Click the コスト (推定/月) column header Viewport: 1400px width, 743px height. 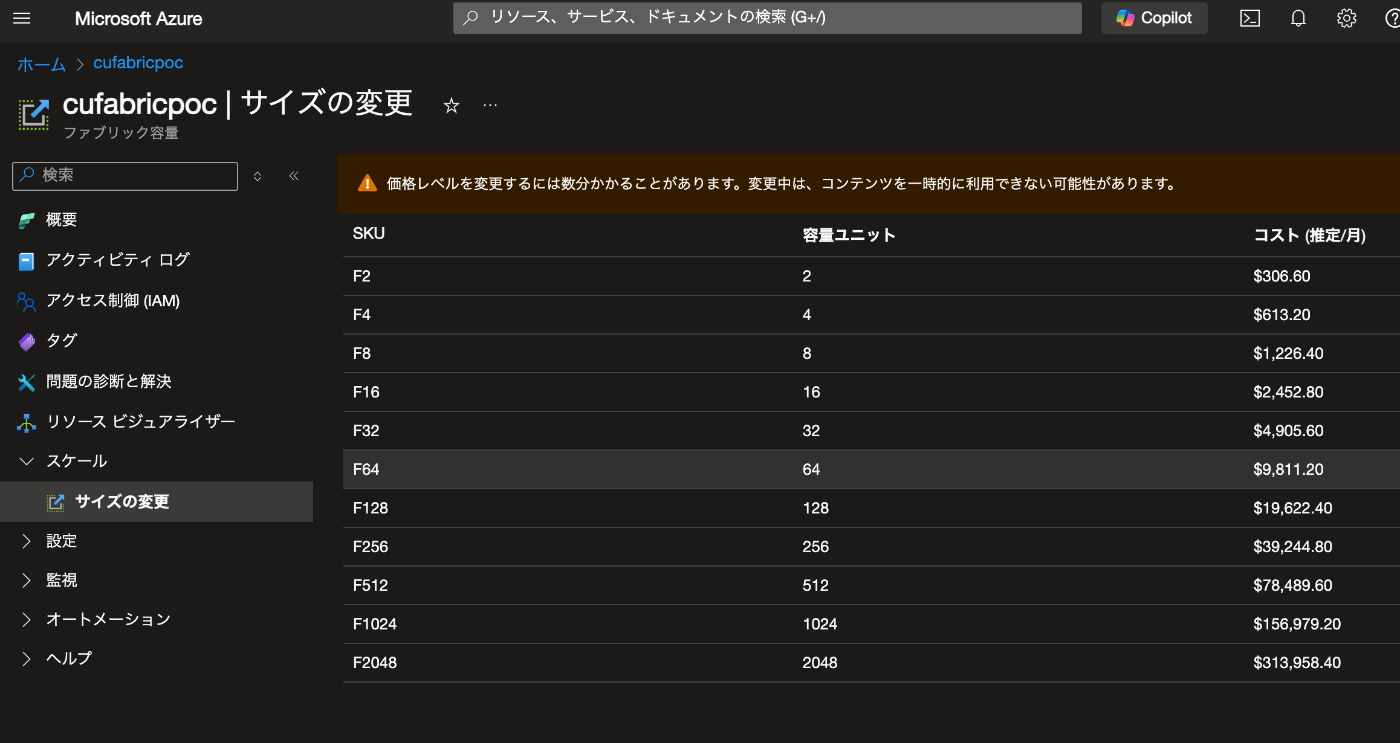pos(1309,236)
